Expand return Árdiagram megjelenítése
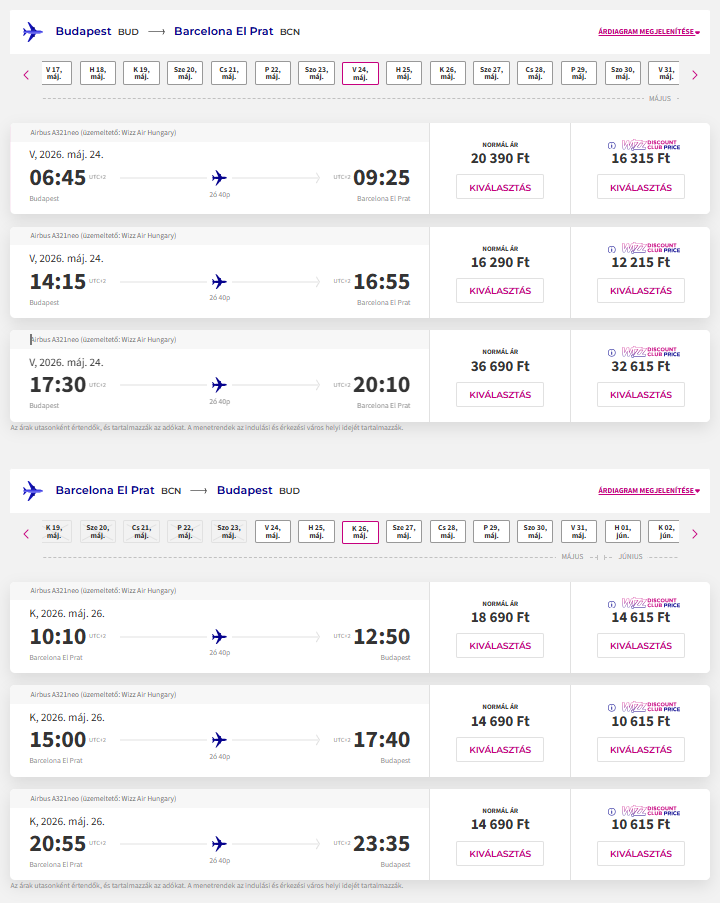Screen dimensions: 720x903 point(648,491)
